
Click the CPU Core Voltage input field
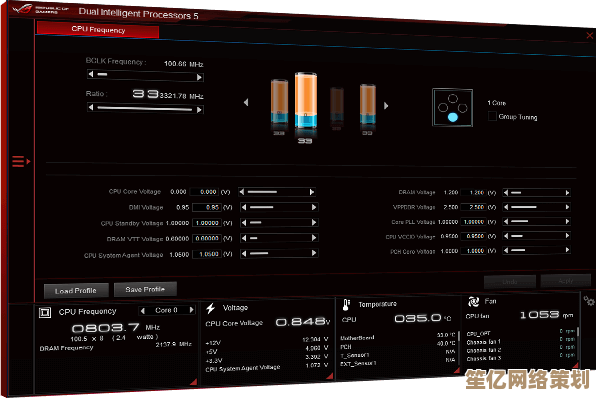click(x=204, y=192)
